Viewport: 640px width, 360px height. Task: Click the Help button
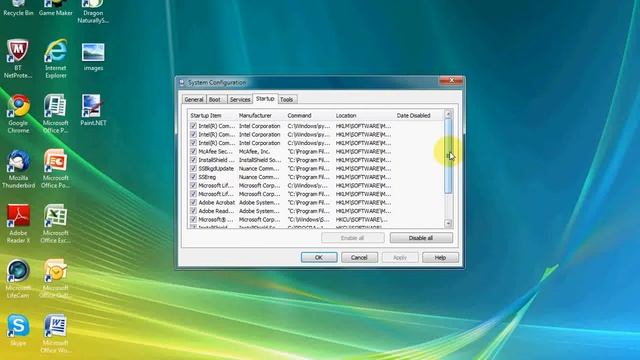[x=440, y=258]
